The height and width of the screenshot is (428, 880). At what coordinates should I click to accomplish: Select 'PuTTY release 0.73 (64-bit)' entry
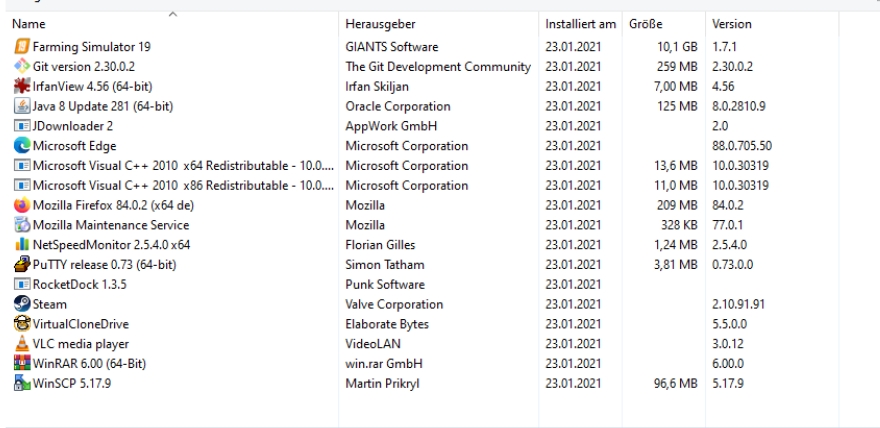pos(104,265)
